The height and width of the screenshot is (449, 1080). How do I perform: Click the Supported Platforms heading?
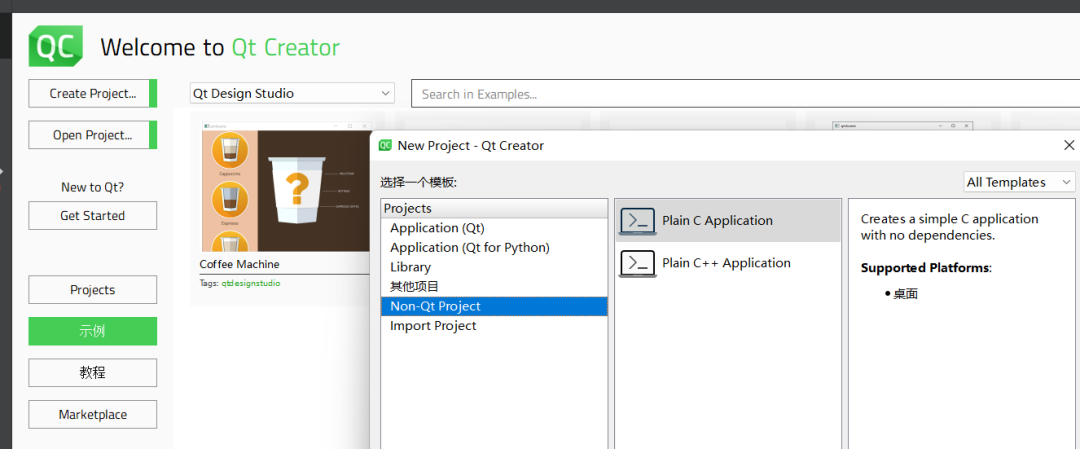[925, 268]
